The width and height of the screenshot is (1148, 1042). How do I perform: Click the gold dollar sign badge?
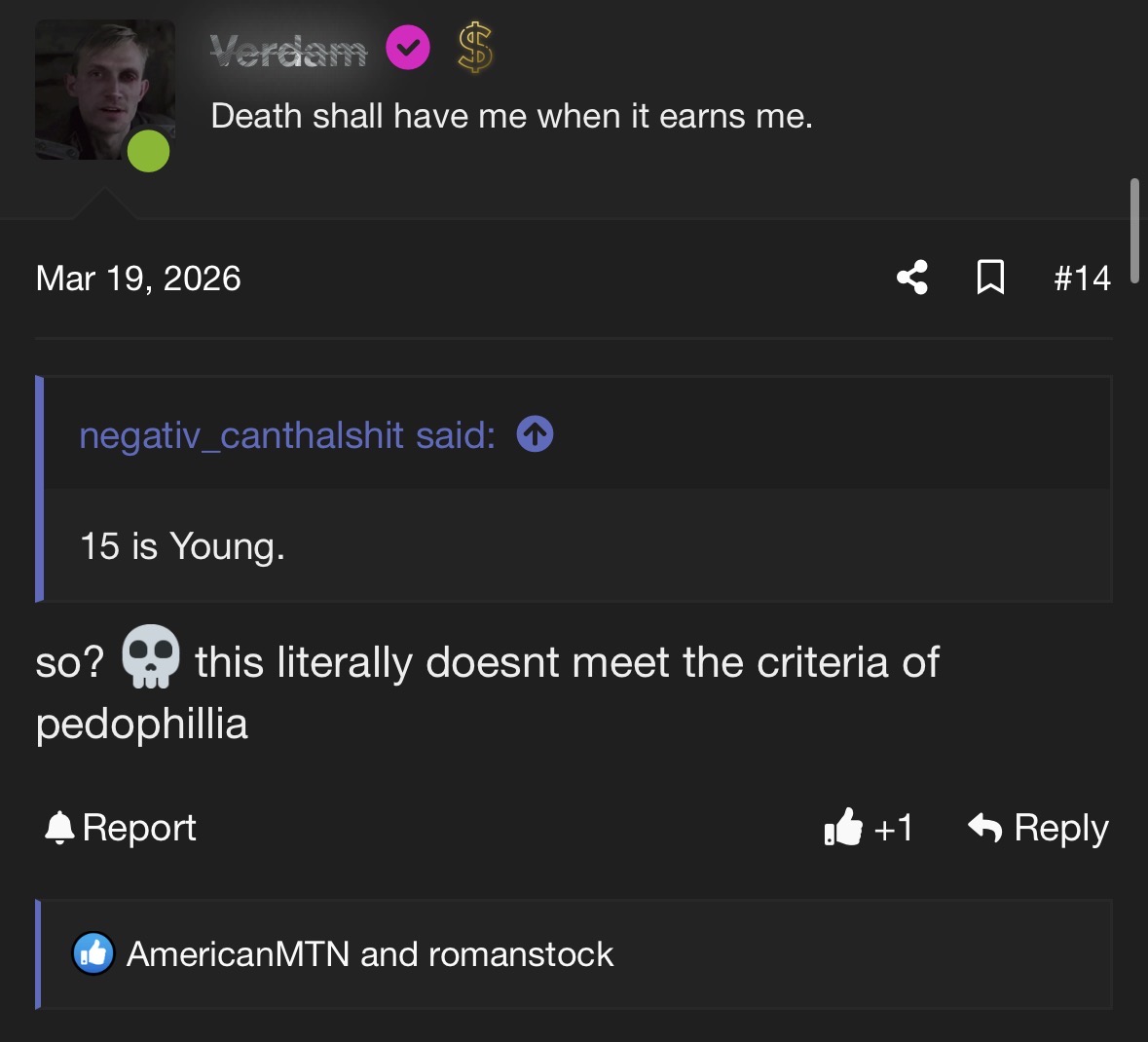coord(475,49)
